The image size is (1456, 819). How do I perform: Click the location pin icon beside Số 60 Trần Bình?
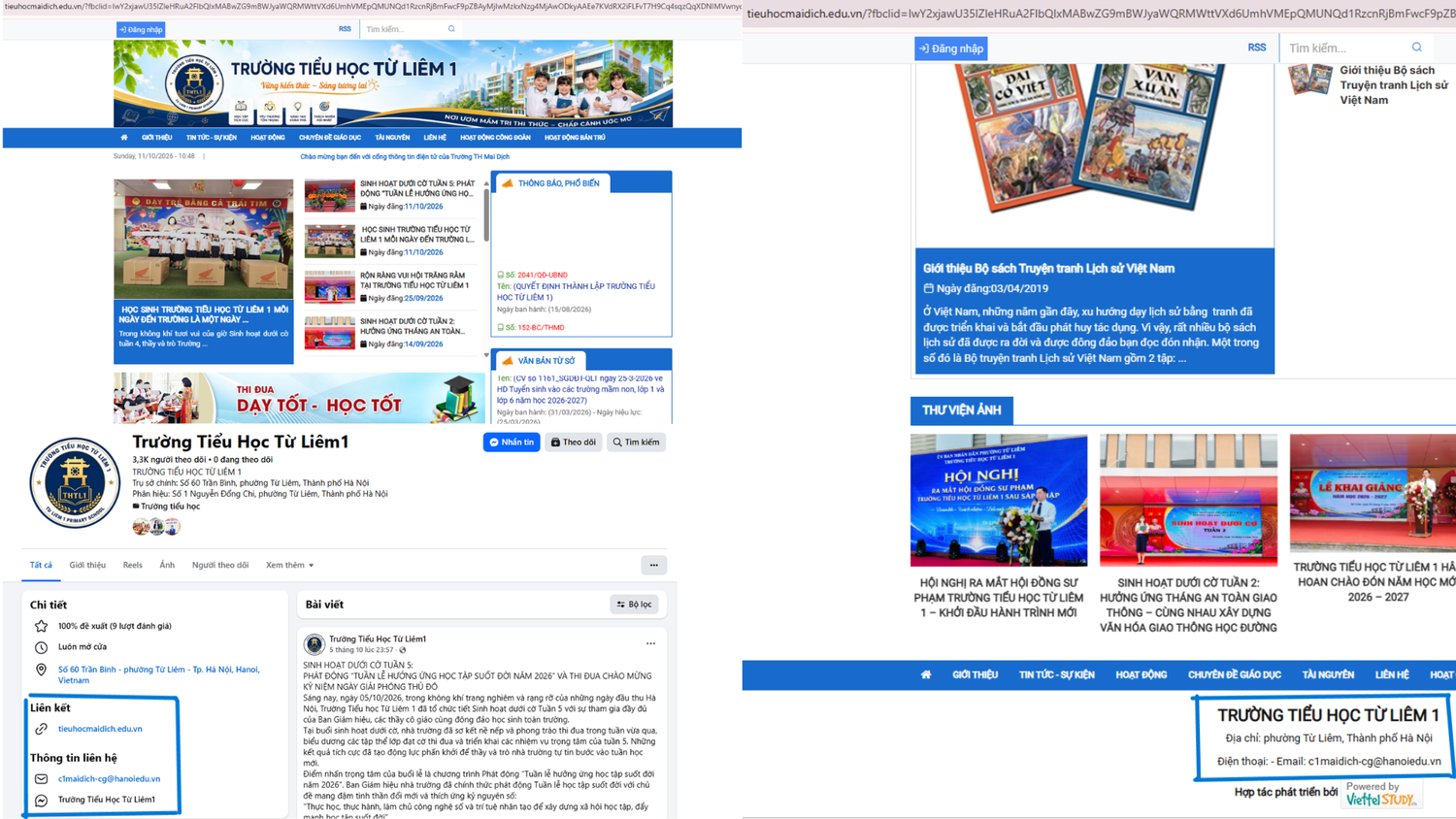(x=41, y=670)
